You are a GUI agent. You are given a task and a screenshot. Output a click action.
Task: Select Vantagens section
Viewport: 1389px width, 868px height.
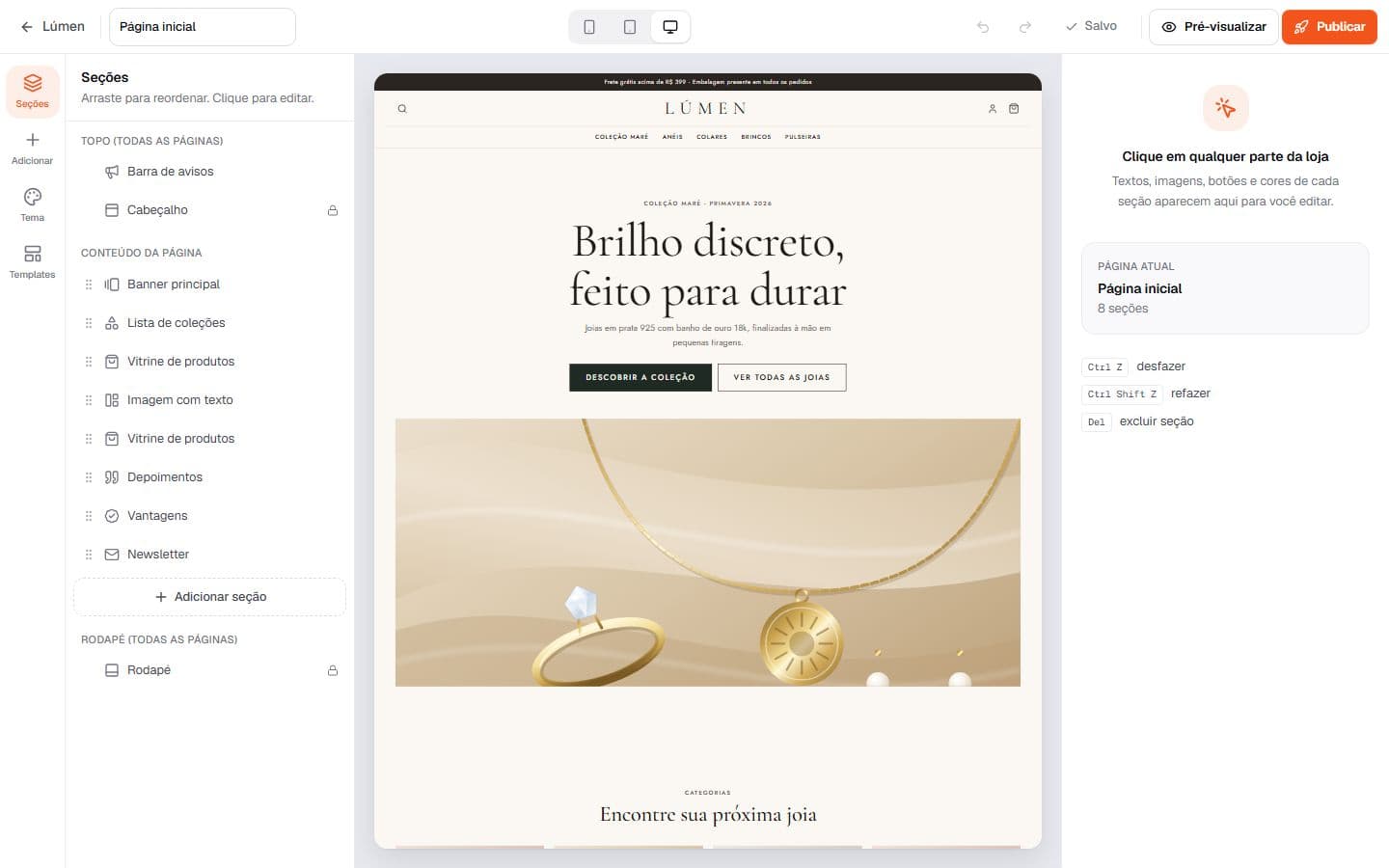point(209,516)
